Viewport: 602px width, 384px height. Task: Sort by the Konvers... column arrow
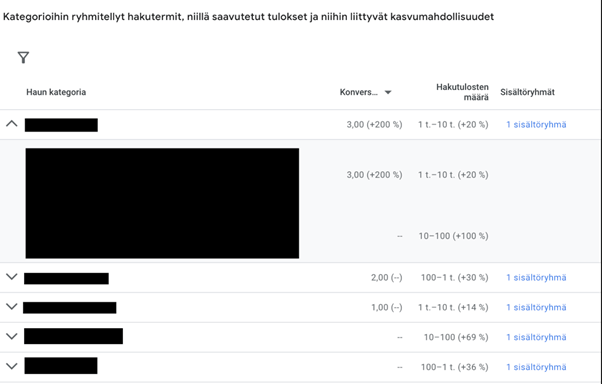(x=388, y=92)
